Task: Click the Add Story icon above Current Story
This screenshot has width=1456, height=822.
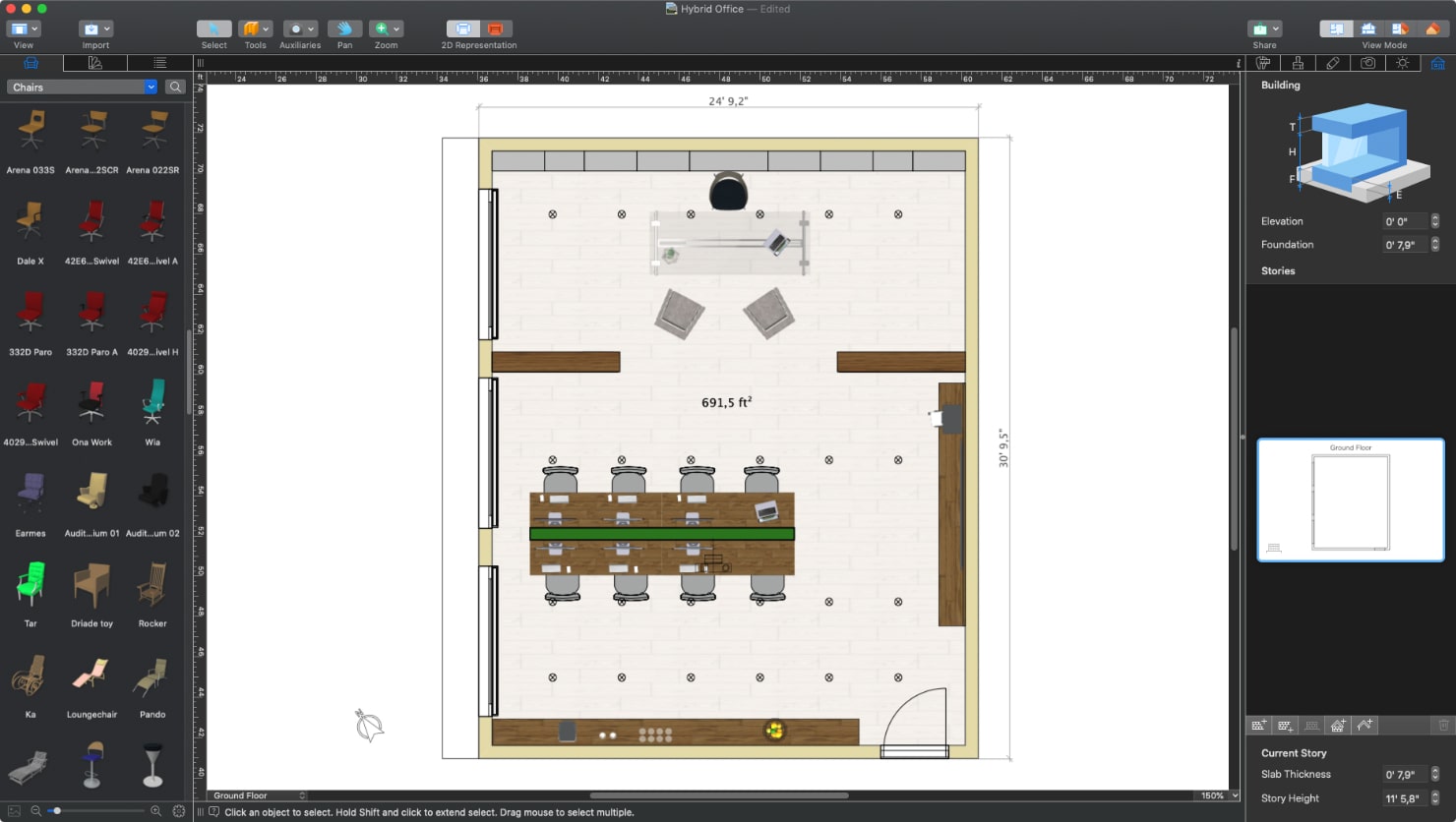Action: 1259,726
